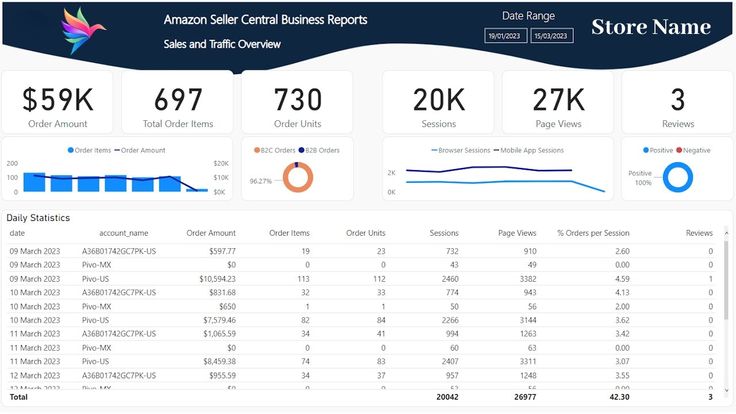Sort table by date column header
The width and height of the screenshot is (736, 414).
click(17, 233)
